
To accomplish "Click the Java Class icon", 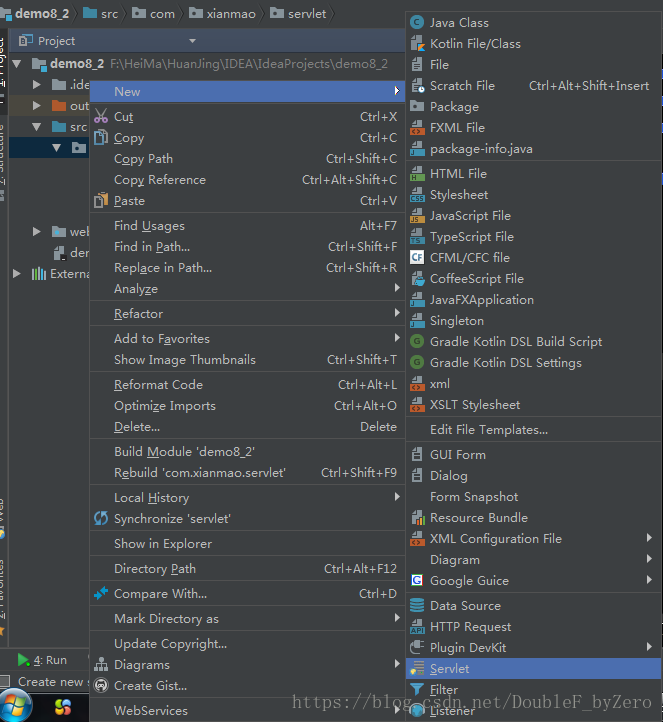I will [x=417, y=23].
